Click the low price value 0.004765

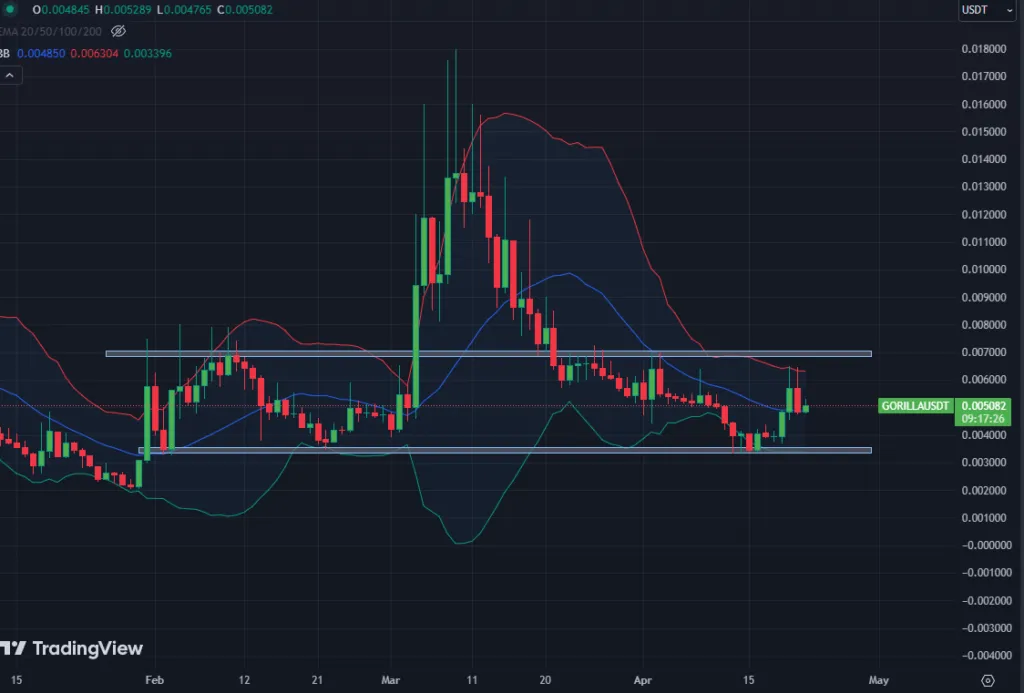(188, 10)
